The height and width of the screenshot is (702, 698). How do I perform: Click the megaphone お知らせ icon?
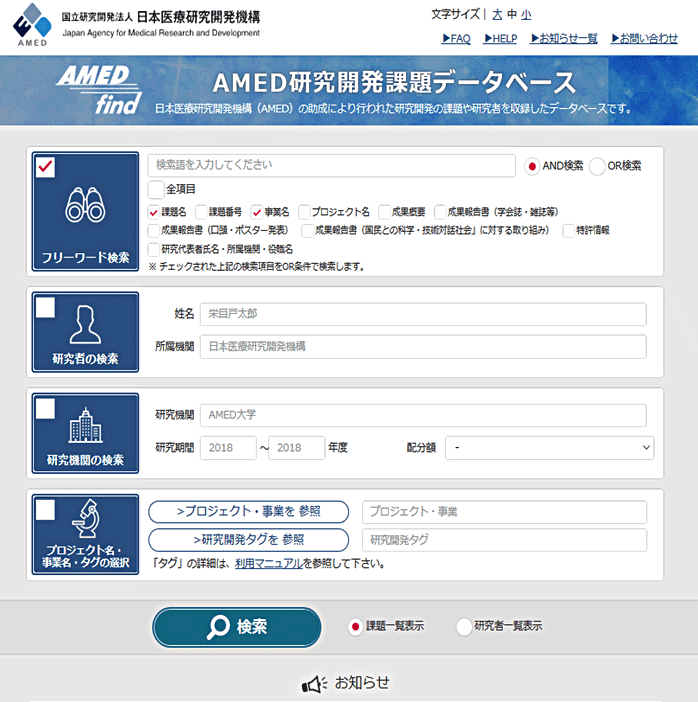(x=314, y=684)
